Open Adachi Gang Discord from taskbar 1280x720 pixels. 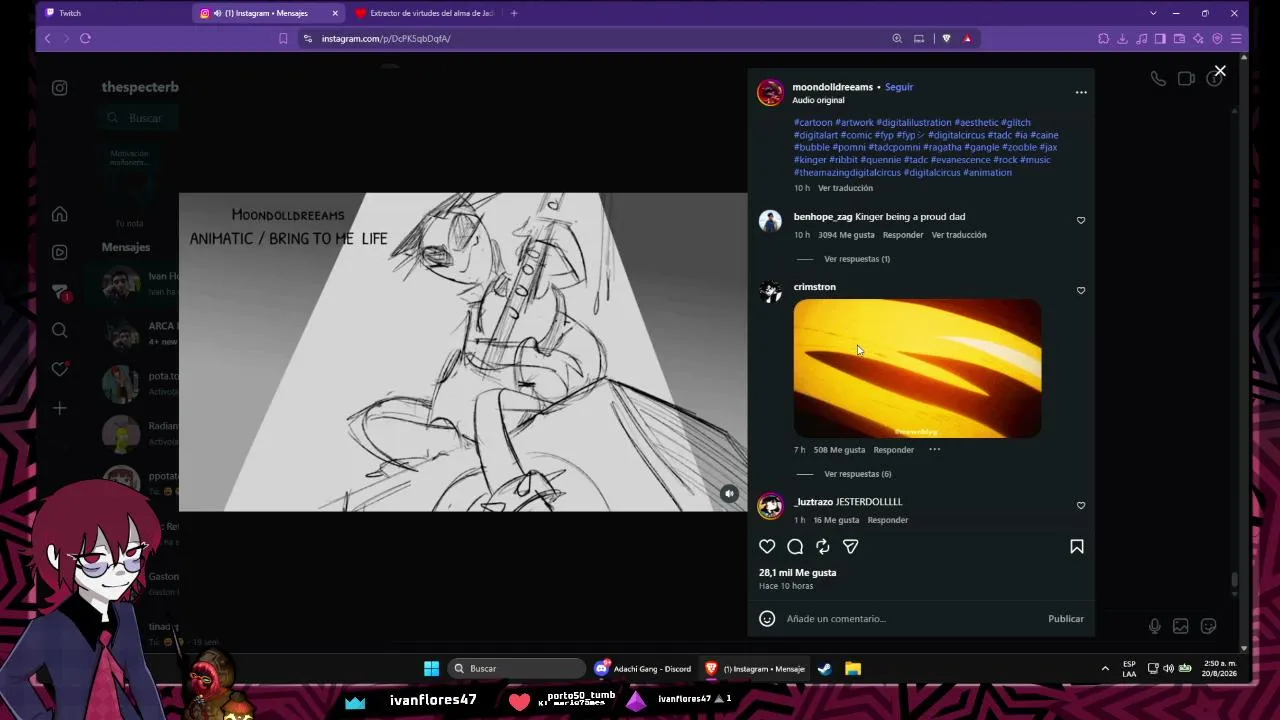click(x=643, y=669)
